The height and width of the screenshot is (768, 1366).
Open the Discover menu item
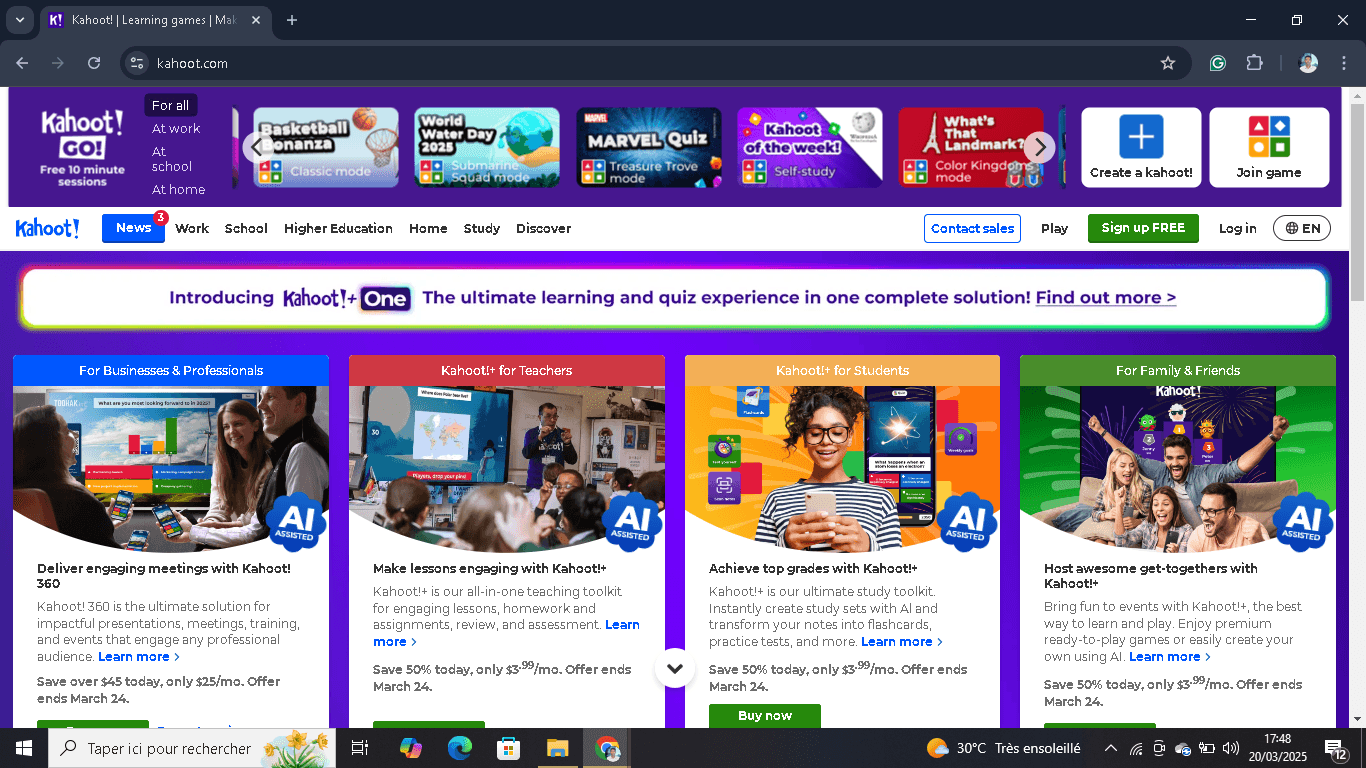(x=543, y=228)
